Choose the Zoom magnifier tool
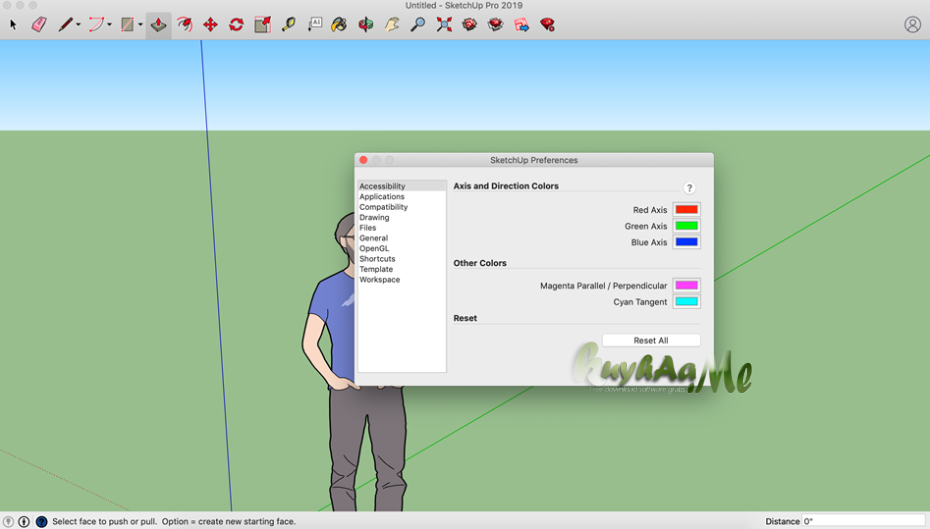The width and height of the screenshot is (930, 529). [418, 24]
